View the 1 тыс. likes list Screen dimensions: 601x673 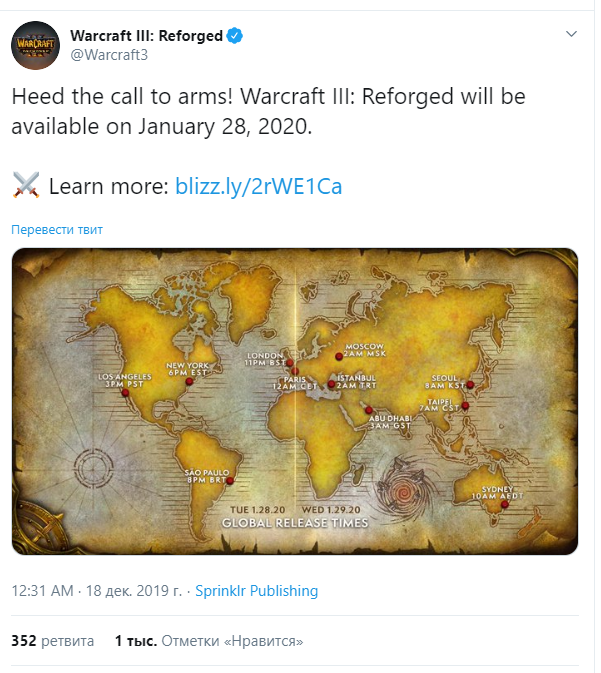coord(209,641)
